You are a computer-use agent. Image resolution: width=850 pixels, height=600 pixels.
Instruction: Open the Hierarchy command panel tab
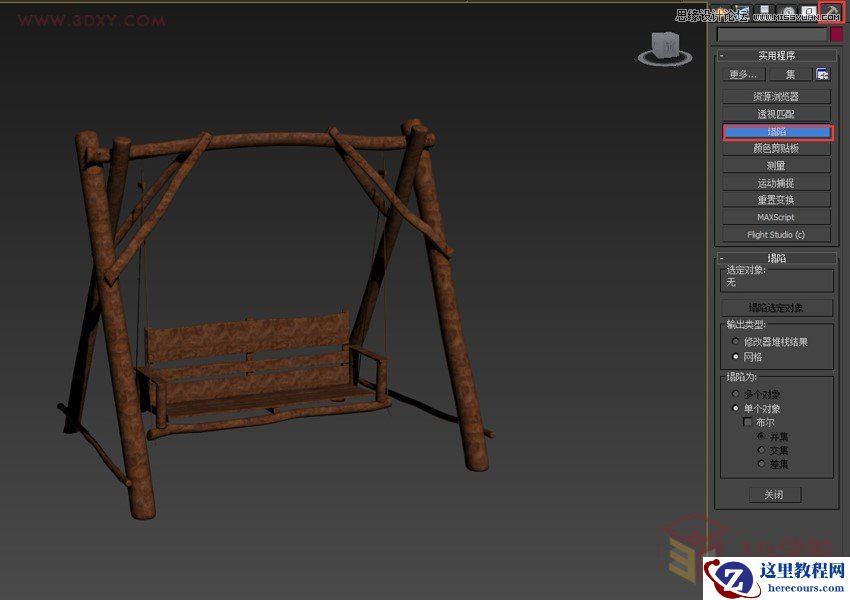pyautogui.click(x=765, y=12)
